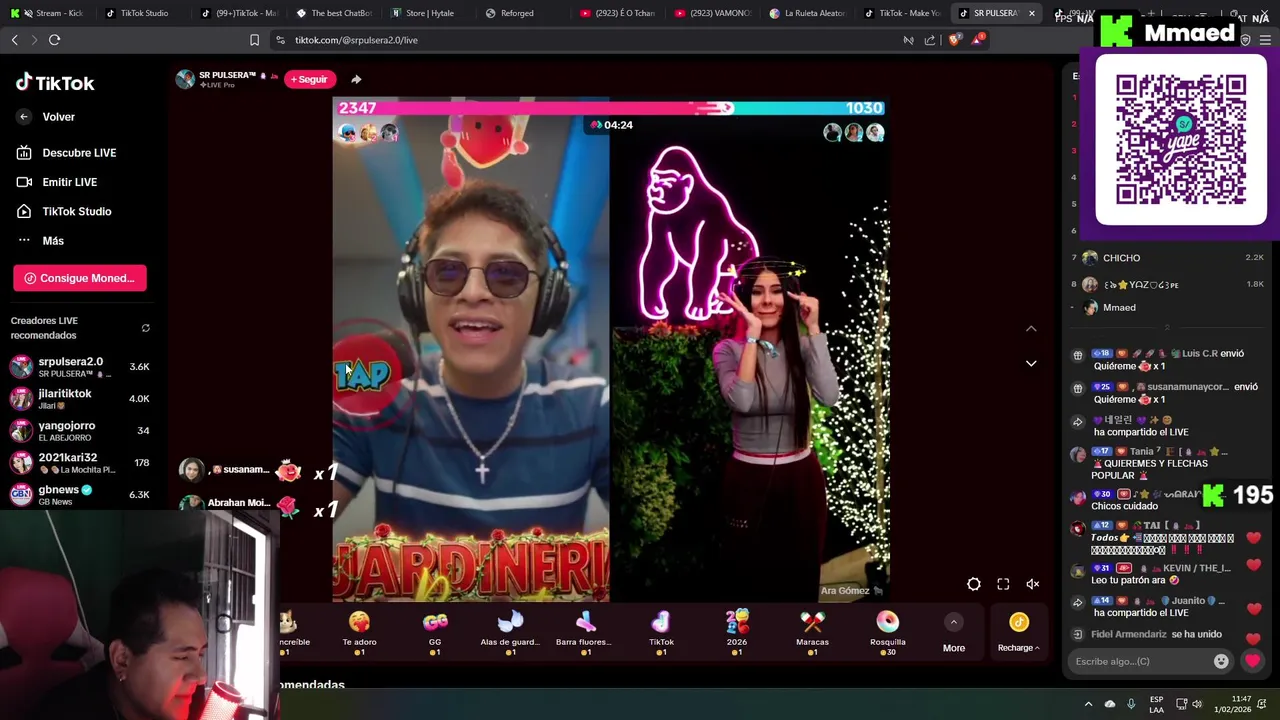Send the Maracas gift
This screenshot has height=720, width=1280.
(x=812, y=633)
